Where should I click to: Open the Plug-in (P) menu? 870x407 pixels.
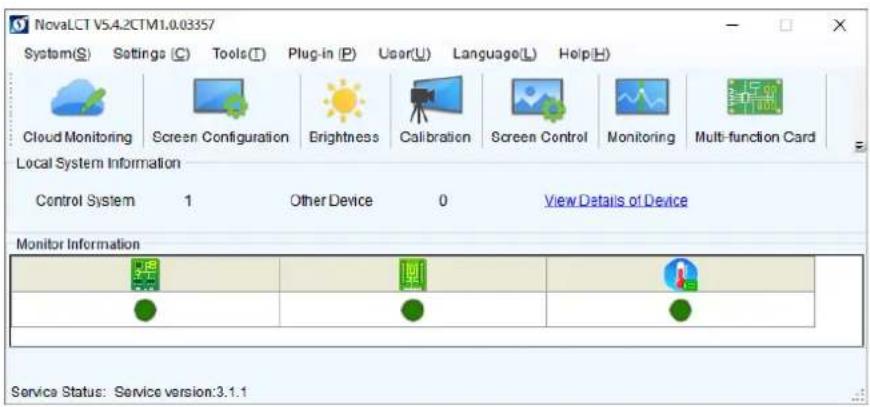click(322, 54)
